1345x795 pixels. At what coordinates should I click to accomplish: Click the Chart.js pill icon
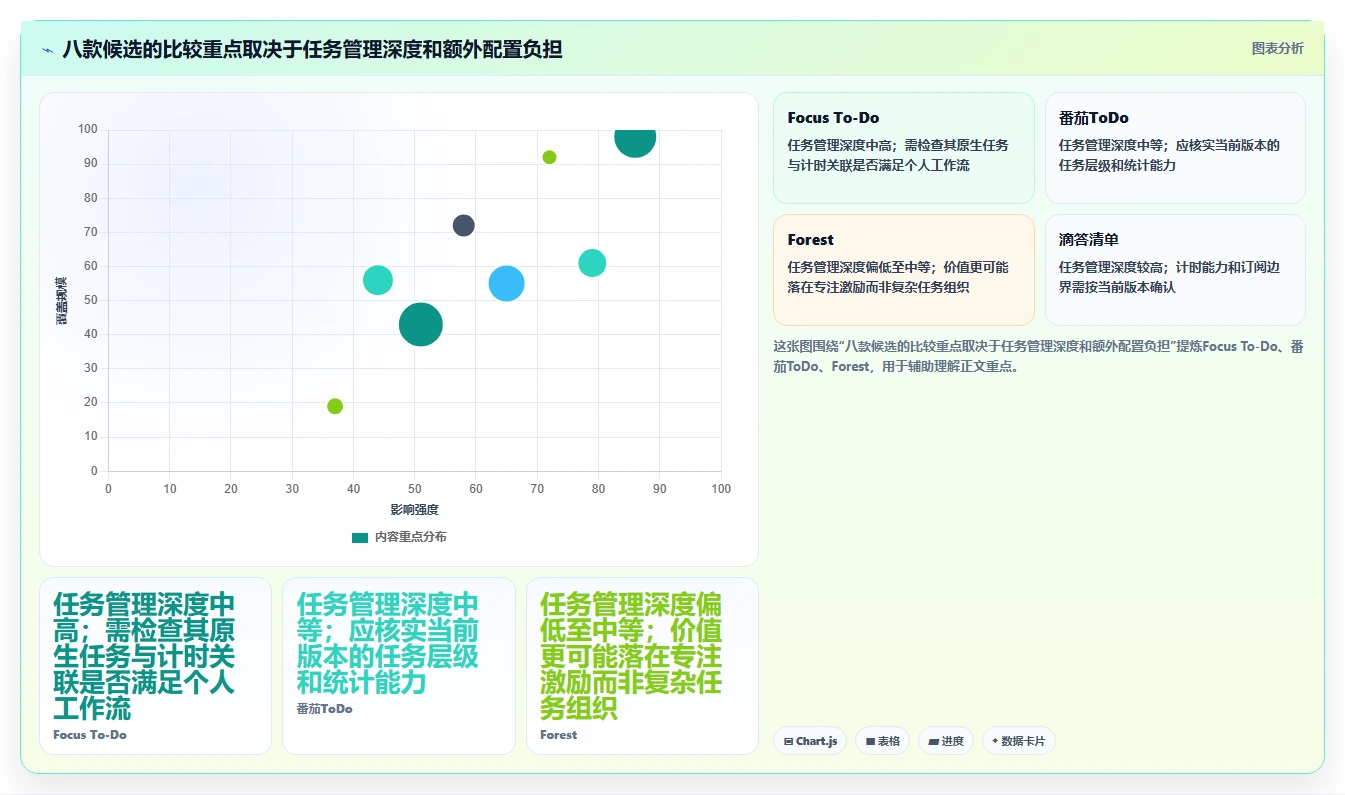coord(788,742)
